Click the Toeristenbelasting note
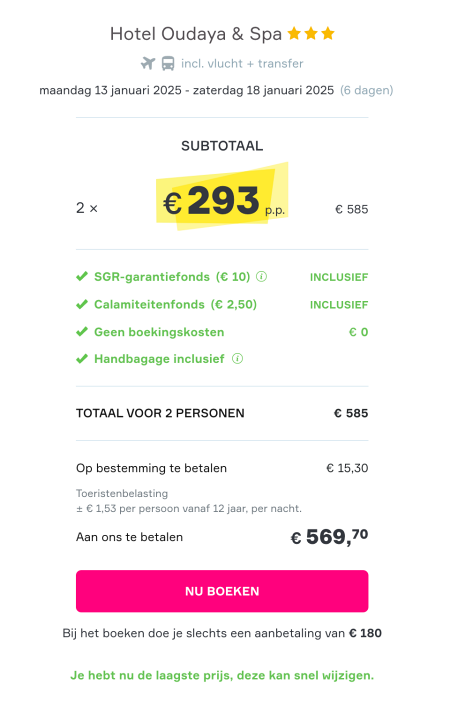This screenshot has width=450, height=708. [x=189, y=501]
